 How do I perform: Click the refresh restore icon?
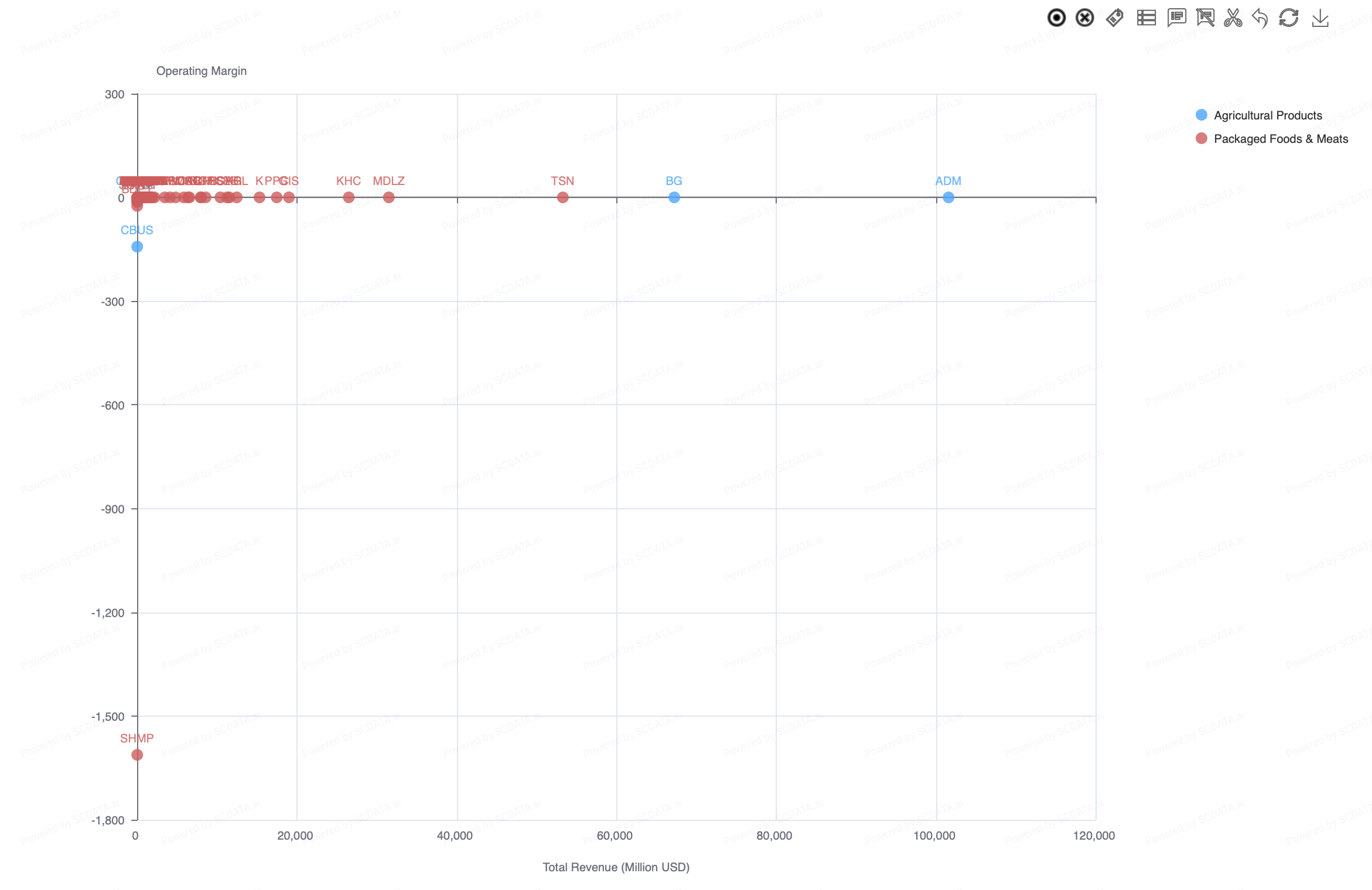coord(1289,18)
